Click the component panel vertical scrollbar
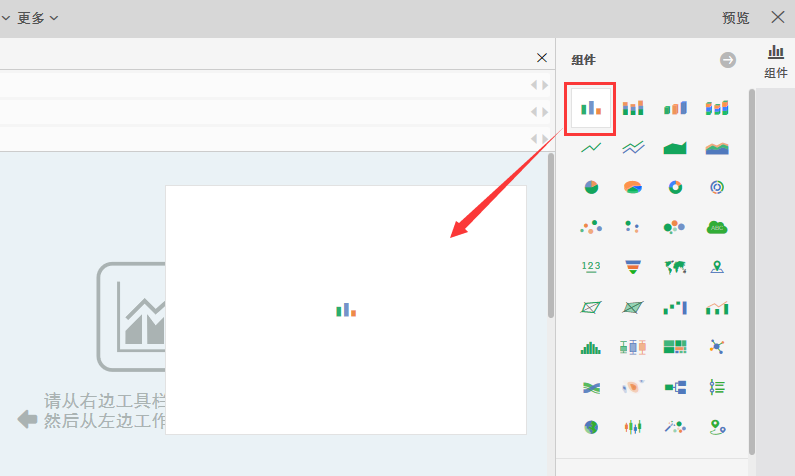The width and height of the screenshot is (795, 476). click(751, 250)
